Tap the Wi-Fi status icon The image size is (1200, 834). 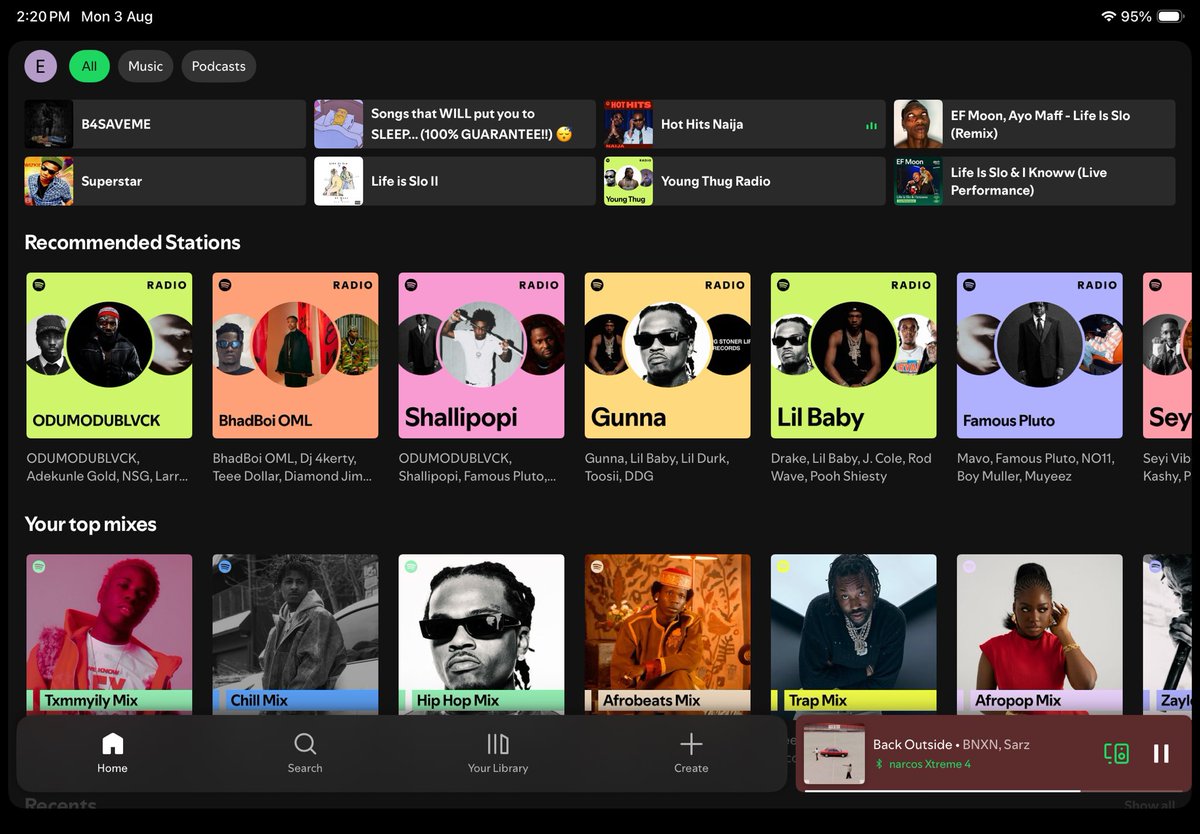[1108, 17]
